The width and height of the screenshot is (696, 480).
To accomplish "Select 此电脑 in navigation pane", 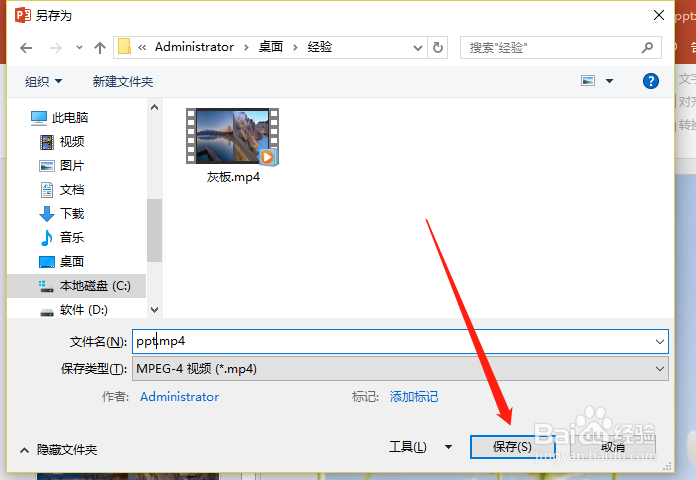I will point(59,118).
